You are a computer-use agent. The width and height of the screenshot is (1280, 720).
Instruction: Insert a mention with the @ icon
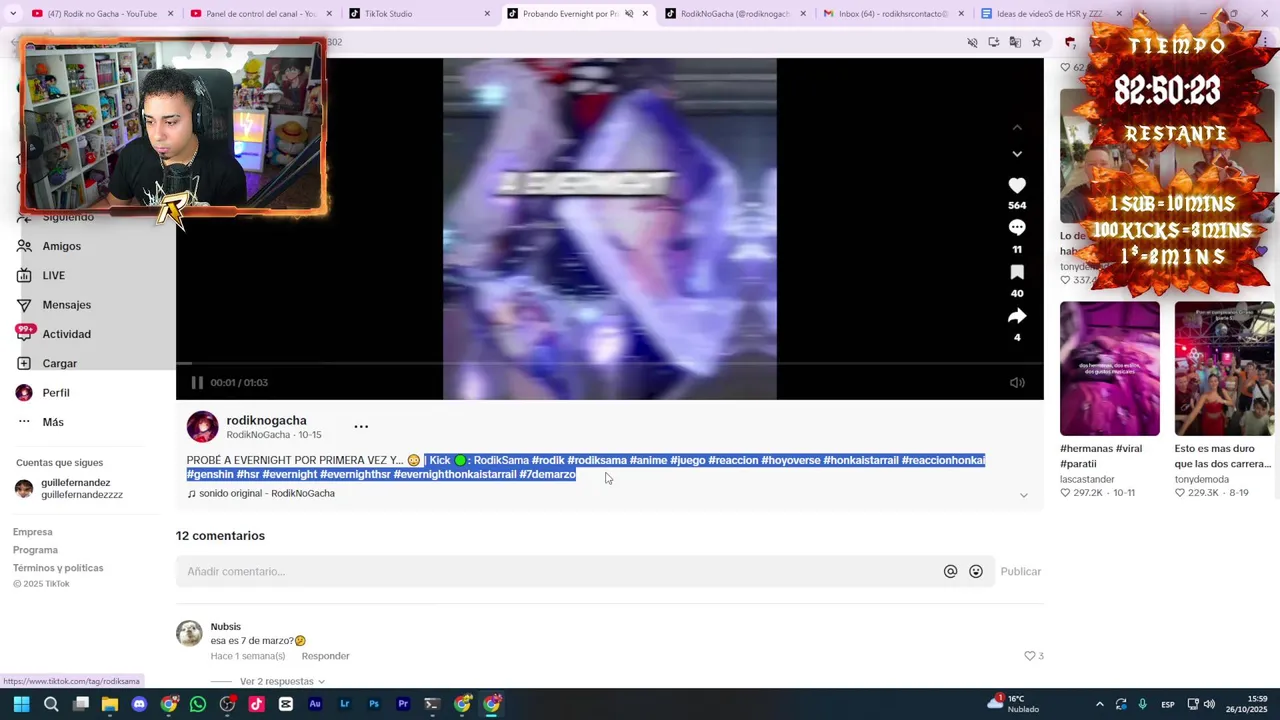click(x=950, y=572)
